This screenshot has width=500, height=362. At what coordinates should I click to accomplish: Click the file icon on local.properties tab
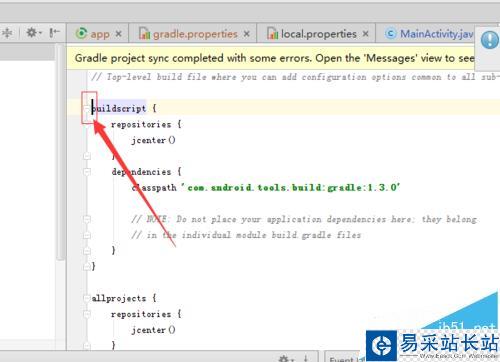tap(272, 34)
